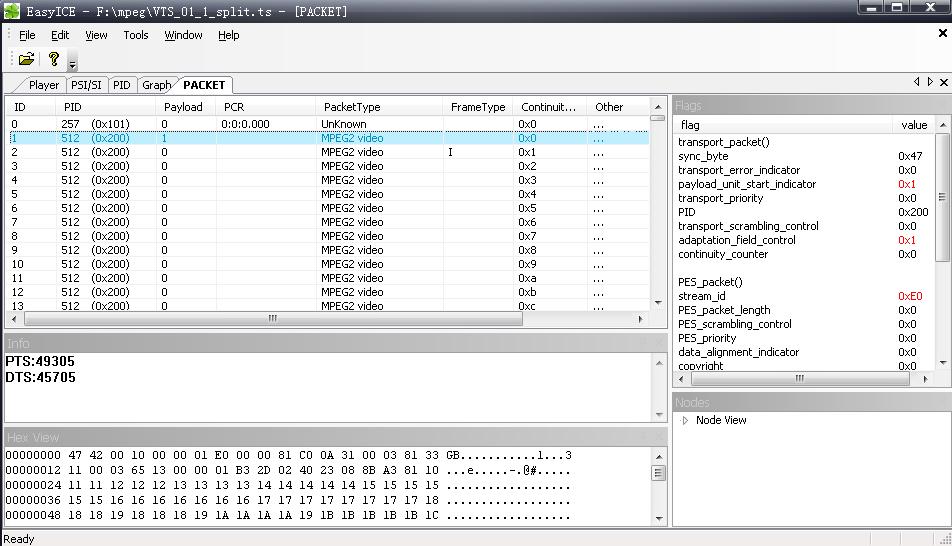Select transport_scrambling_control flag row
The image size is (952, 546).
[x=804, y=226]
